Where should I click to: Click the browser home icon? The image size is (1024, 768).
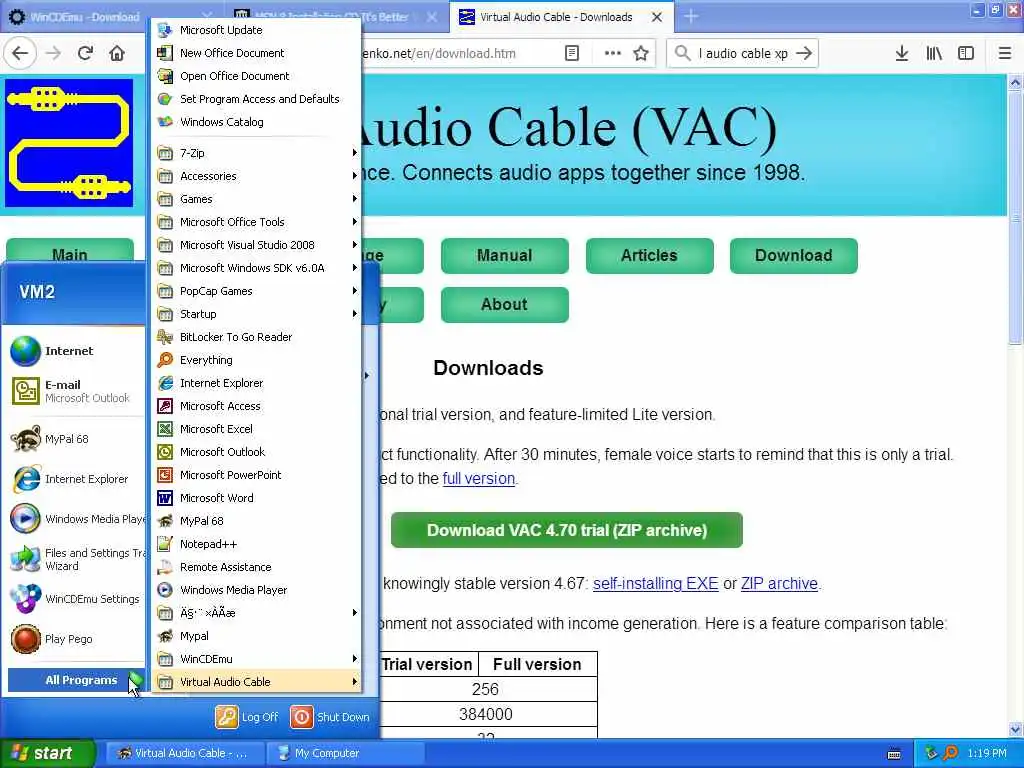[x=117, y=53]
